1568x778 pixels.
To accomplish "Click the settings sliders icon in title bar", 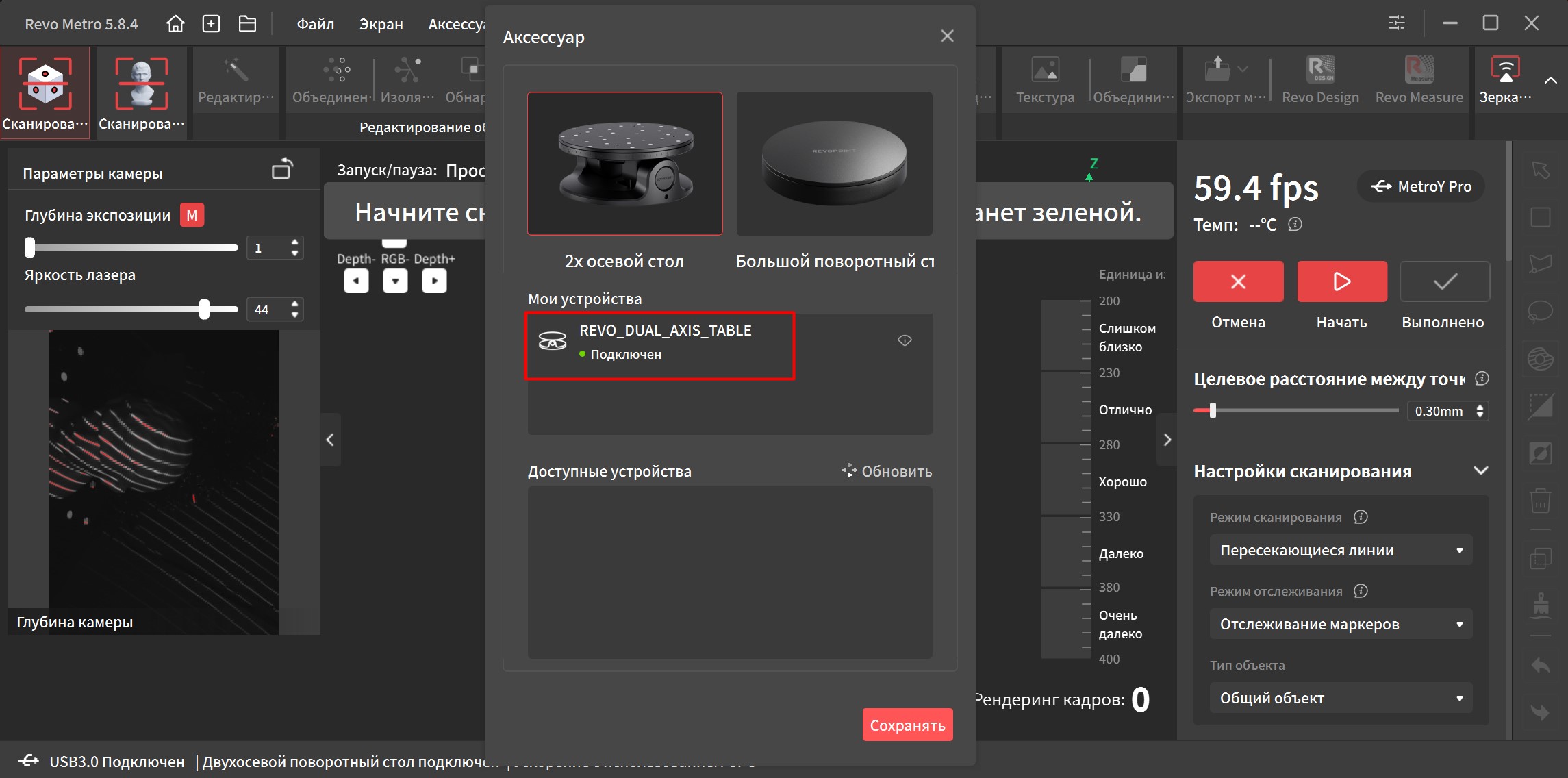I will 1396,23.
